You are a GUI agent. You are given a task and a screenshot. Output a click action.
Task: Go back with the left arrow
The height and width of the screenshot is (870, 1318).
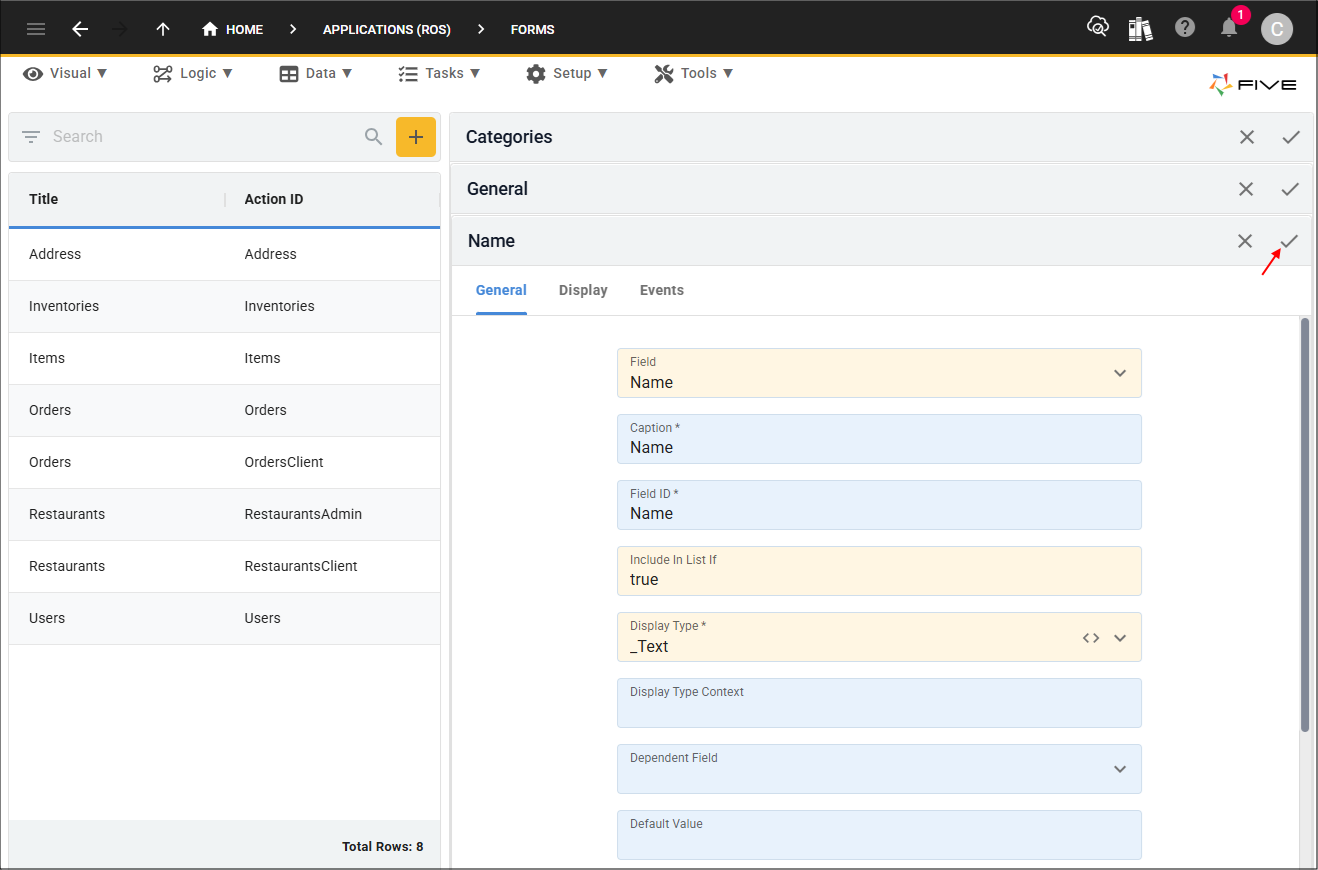80,29
